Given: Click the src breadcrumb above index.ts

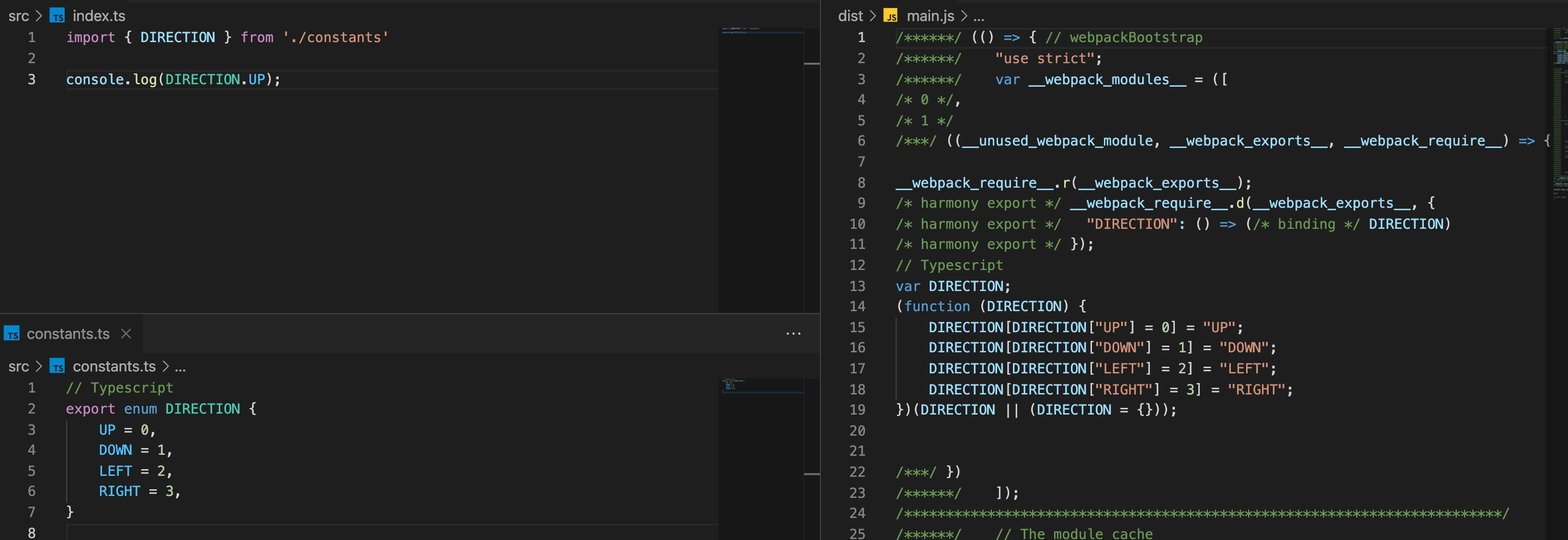Looking at the screenshot, I should 18,16.
